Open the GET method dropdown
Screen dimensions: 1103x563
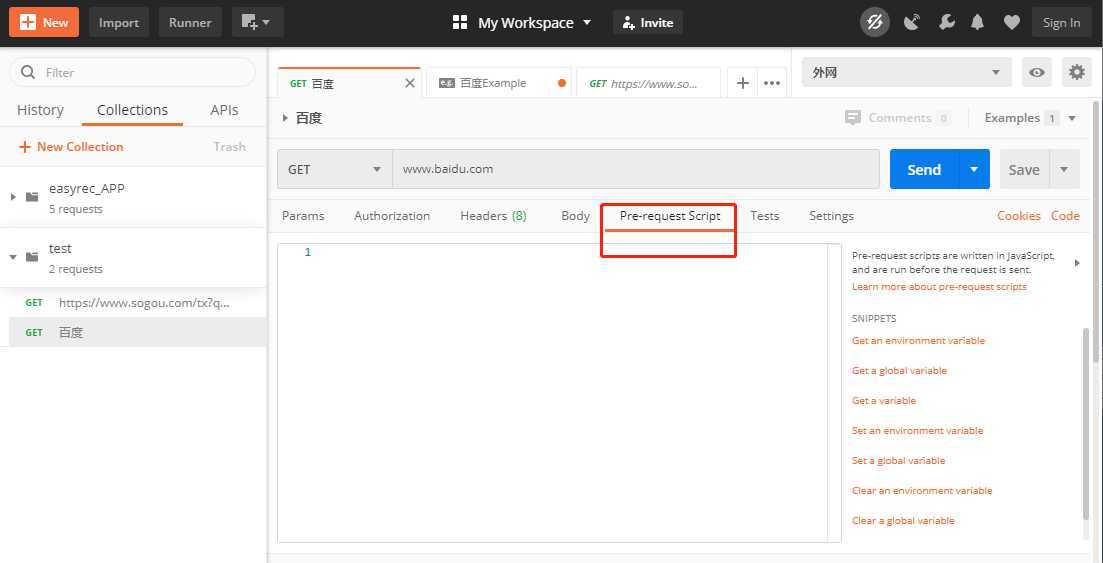coord(334,169)
